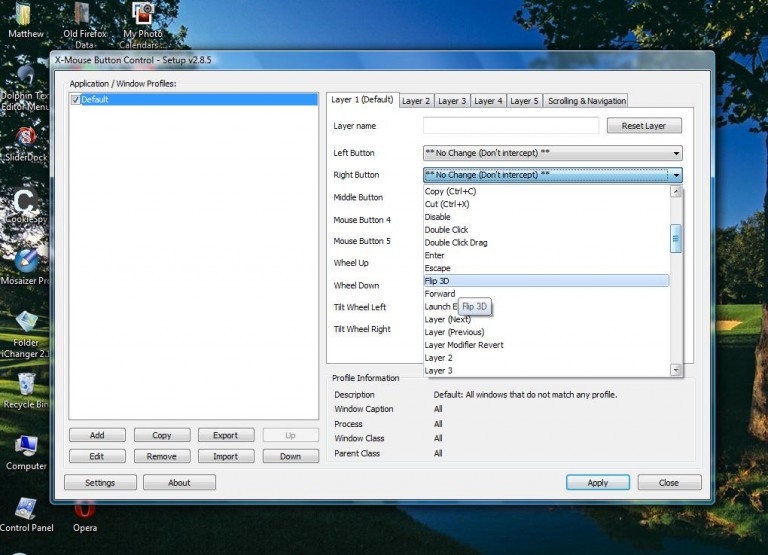
Task: Collapse the Right Button action dropdown
Action: pos(552,175)
